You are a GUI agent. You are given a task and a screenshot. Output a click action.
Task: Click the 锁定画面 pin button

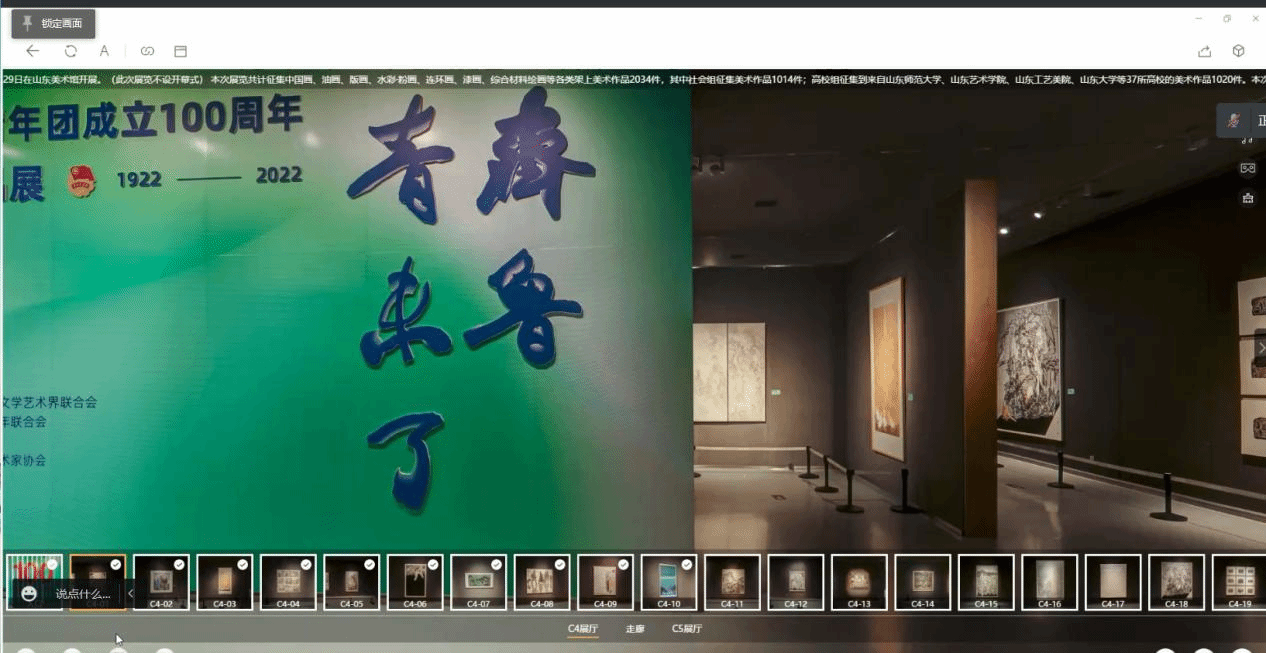coord(53,23)
